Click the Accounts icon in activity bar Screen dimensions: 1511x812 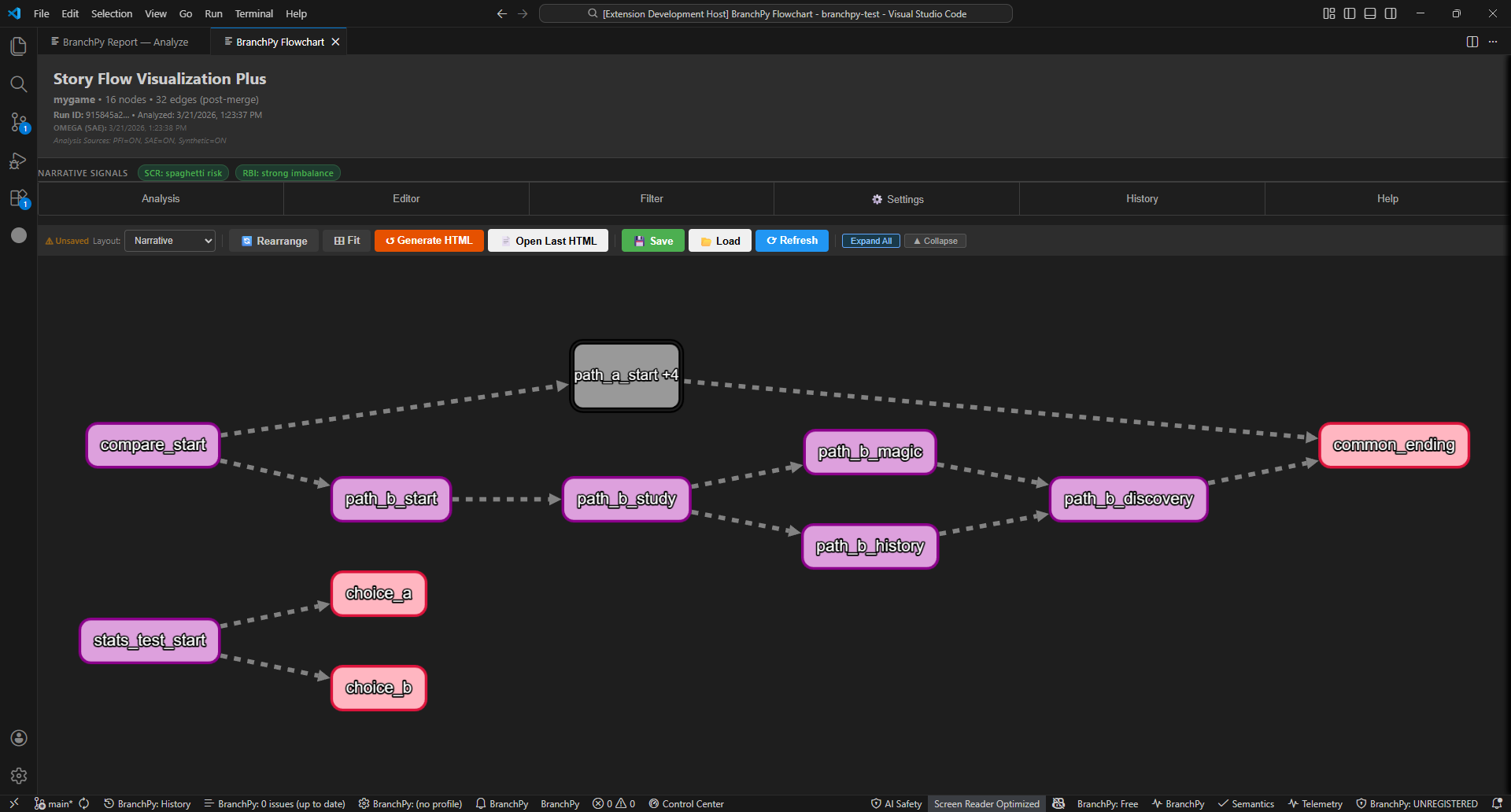point(18,738)
